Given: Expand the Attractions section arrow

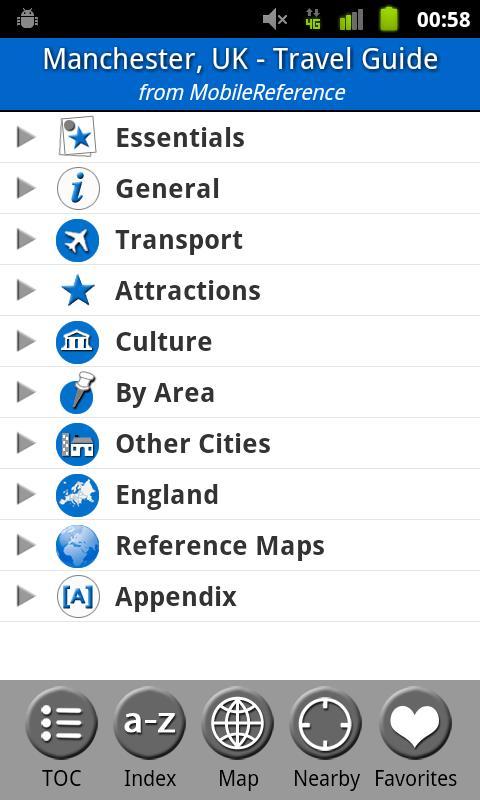Looking at the screenshot, I should pos(26,290).
